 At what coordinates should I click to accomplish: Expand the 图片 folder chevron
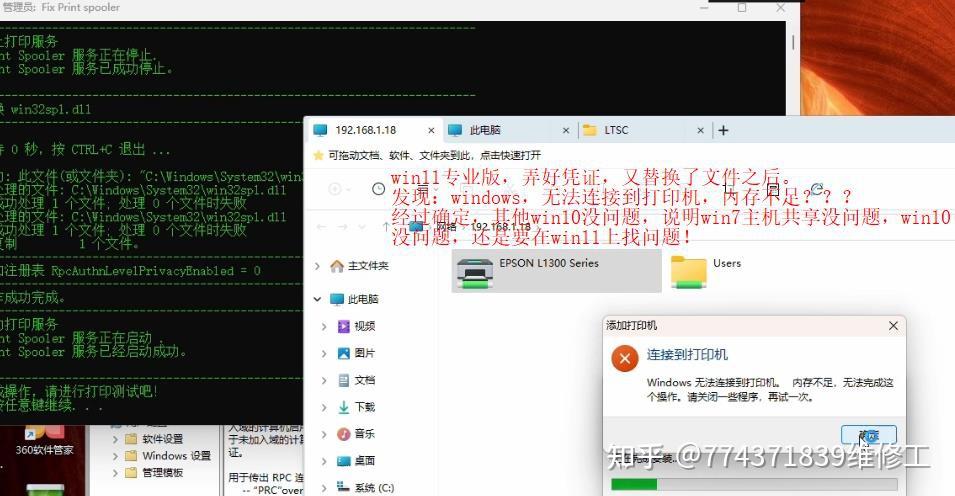coord(324,353)
